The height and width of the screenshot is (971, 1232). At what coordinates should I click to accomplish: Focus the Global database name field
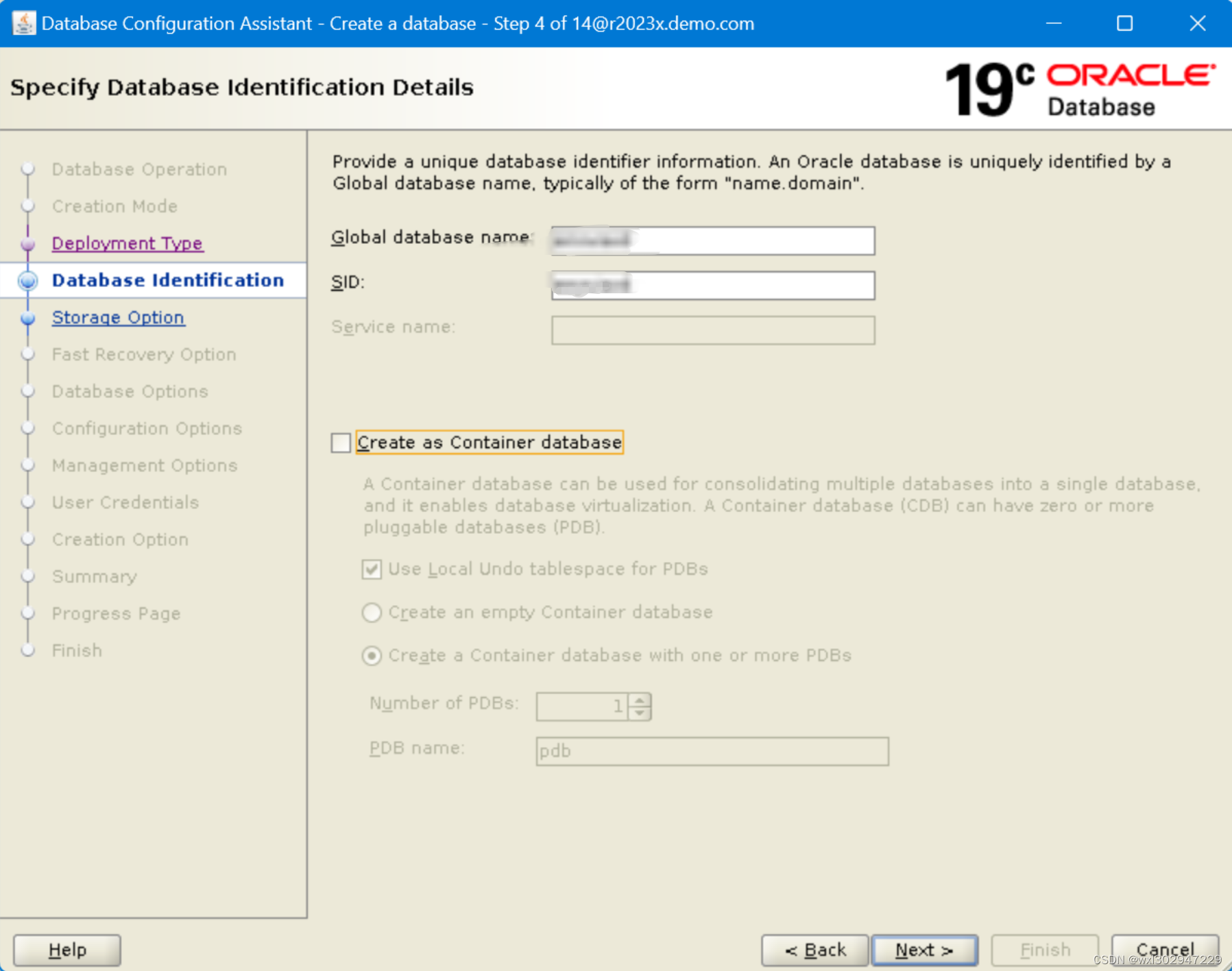pos(713,241)
